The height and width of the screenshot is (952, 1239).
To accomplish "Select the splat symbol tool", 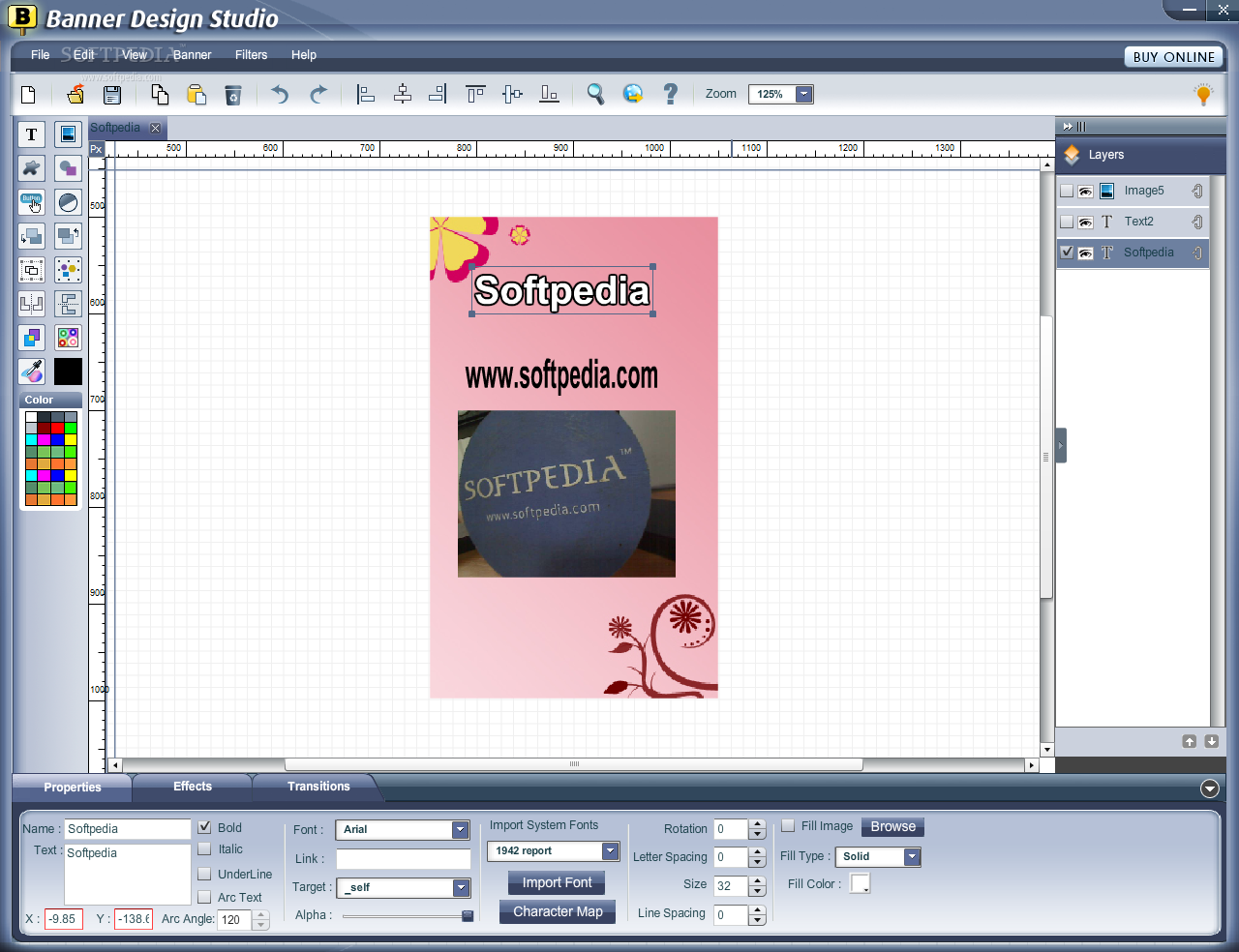I will pos(32,168).
